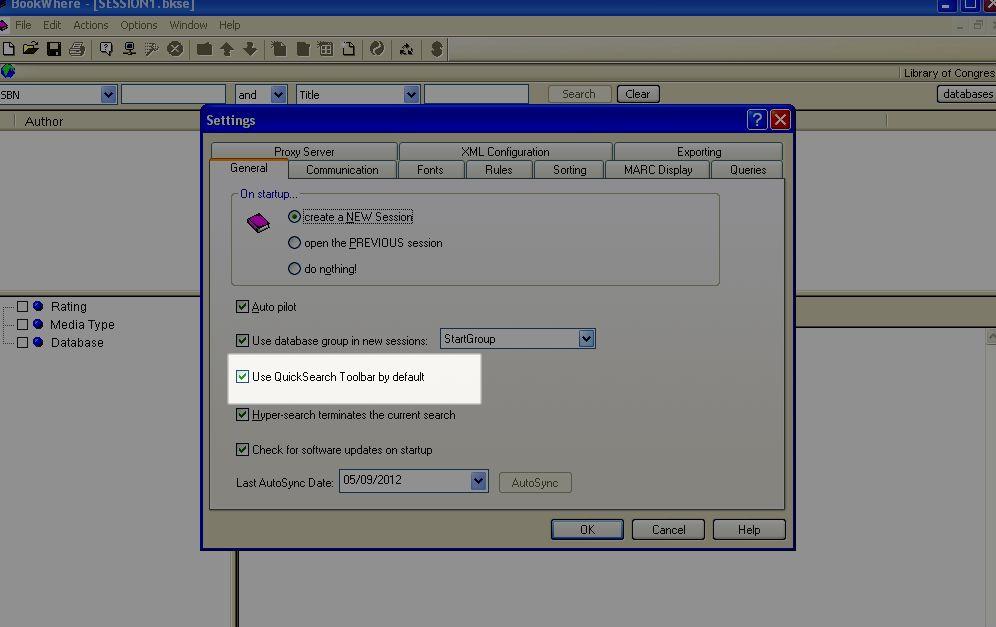Open the Proxy Server tab
The width and height of the screenshot is (996, 627).
(304, 152)
